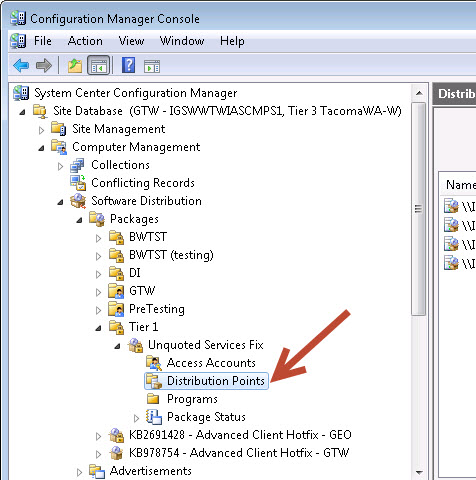
Task: Click the Computer Management folder icon
Action: [59, 147]
